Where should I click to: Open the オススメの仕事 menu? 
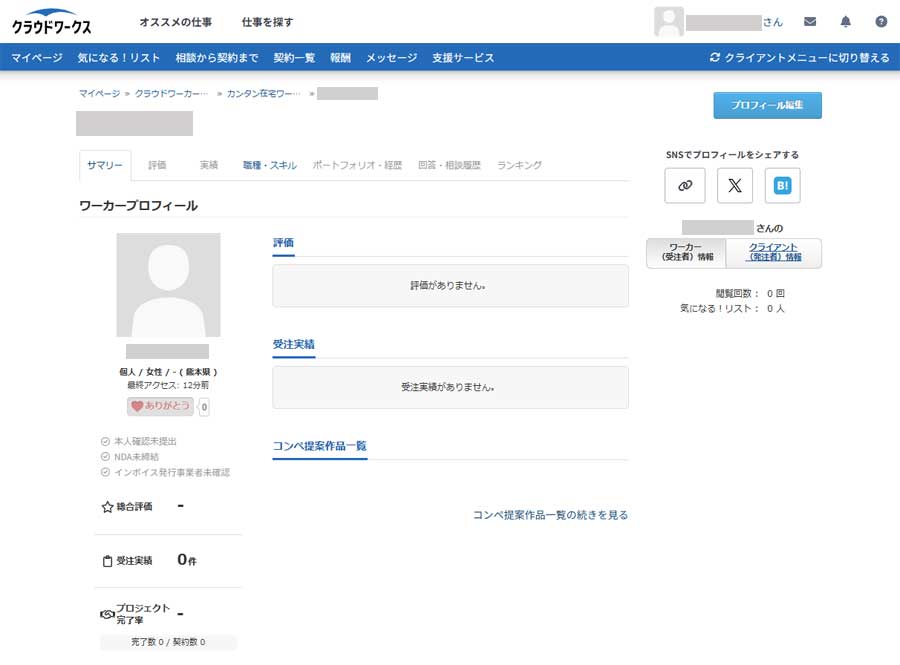click(175, 22)
